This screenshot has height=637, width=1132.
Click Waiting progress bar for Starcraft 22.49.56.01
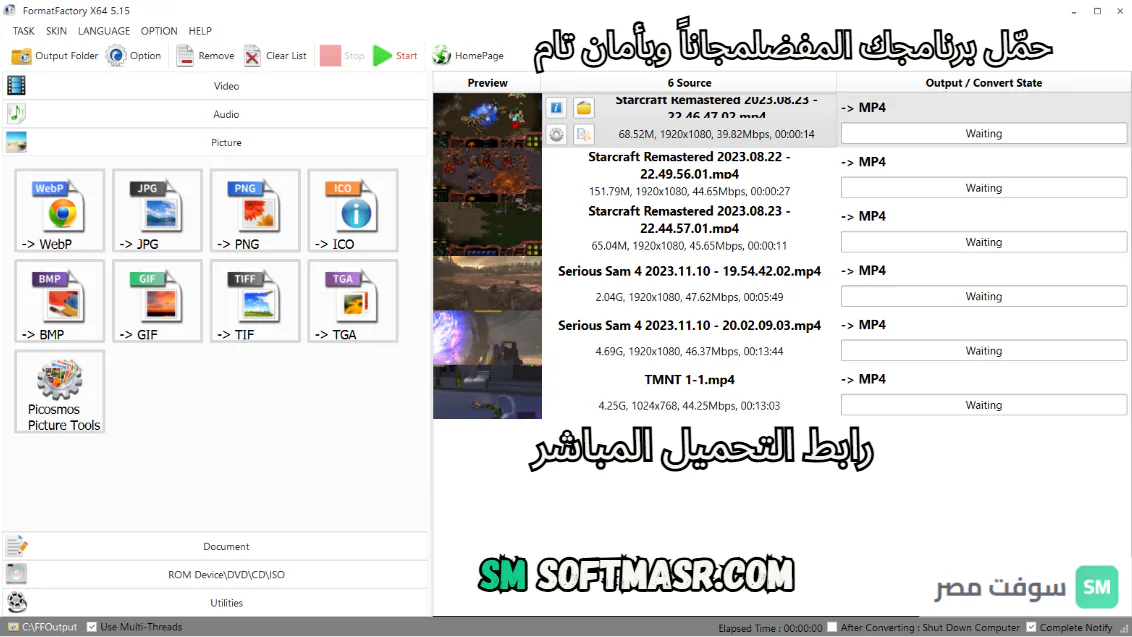[x=984, y=188]
